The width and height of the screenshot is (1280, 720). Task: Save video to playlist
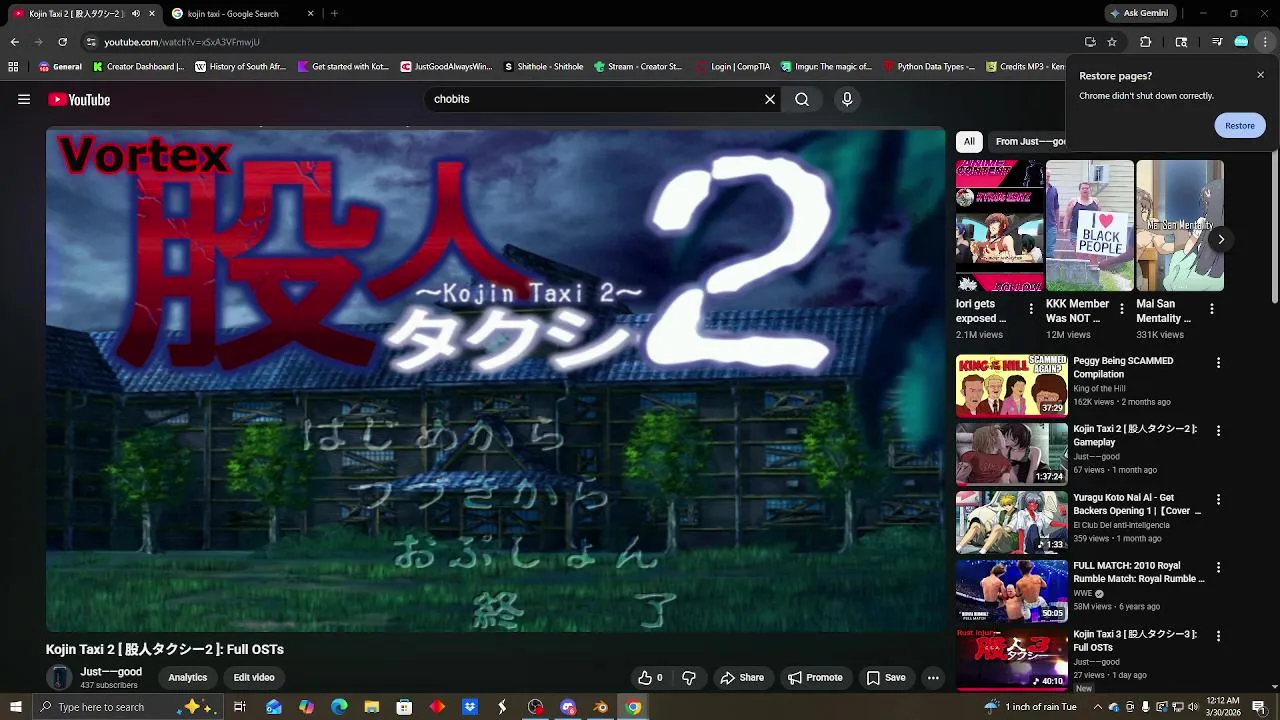pos(886,677)
